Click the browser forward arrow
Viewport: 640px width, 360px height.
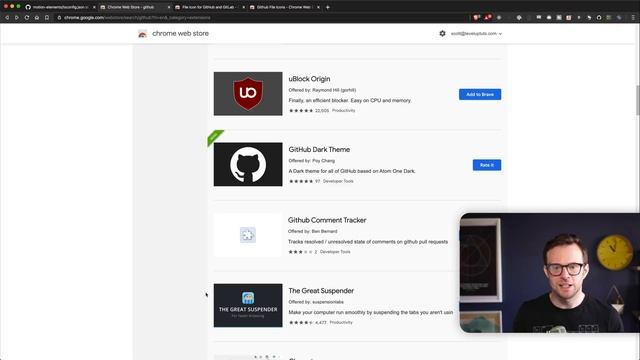click(16, 18)
